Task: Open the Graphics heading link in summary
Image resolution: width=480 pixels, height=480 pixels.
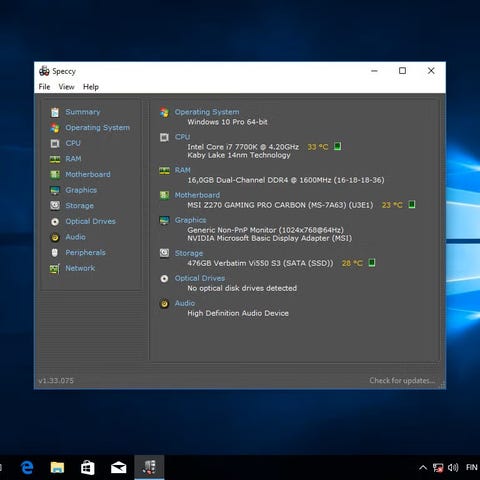Action: [190, 220]
